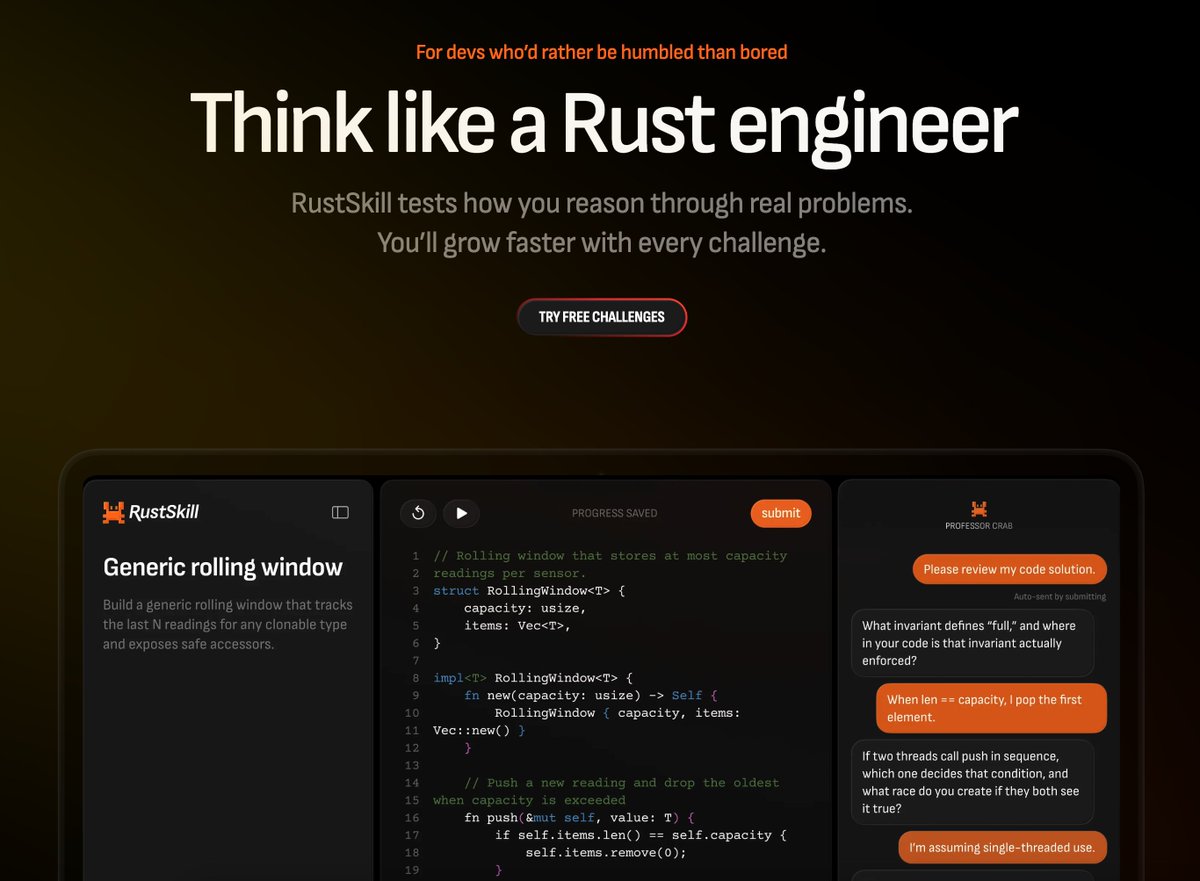Click the 'Auto-sent by submitting' note
The image size is (1200, 881).
pyautogui.click(x=1060, y=597)
